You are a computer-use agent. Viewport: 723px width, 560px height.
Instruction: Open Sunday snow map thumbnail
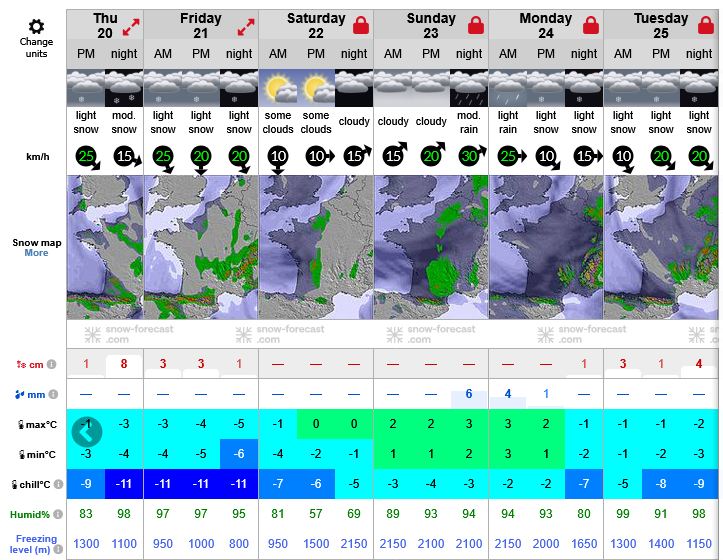[x=431, y=247]
